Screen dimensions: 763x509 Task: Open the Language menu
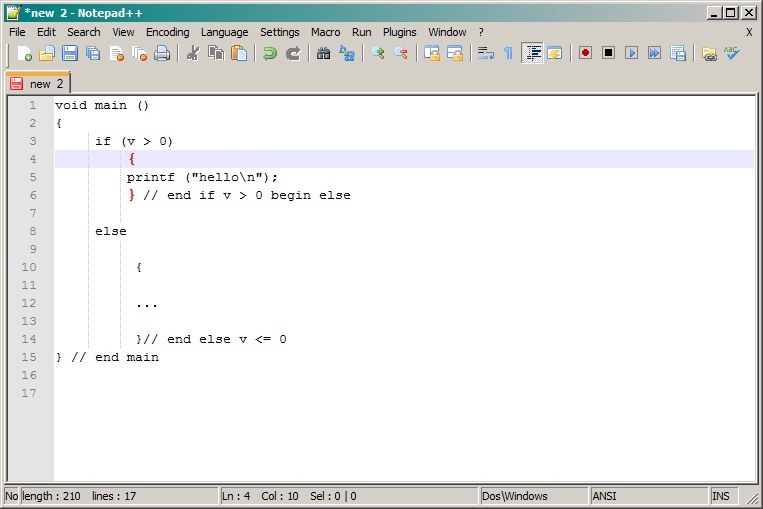click(224, 32)
